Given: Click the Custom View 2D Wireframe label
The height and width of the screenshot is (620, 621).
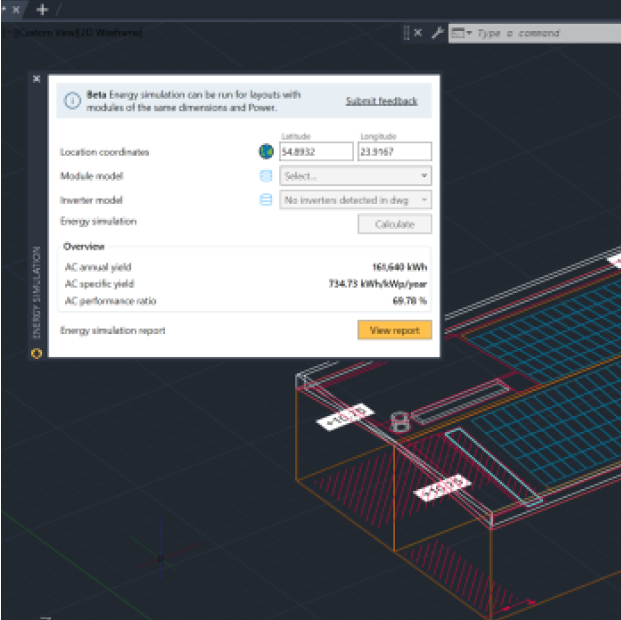Looking at the screenshot, I should [72, 32].
